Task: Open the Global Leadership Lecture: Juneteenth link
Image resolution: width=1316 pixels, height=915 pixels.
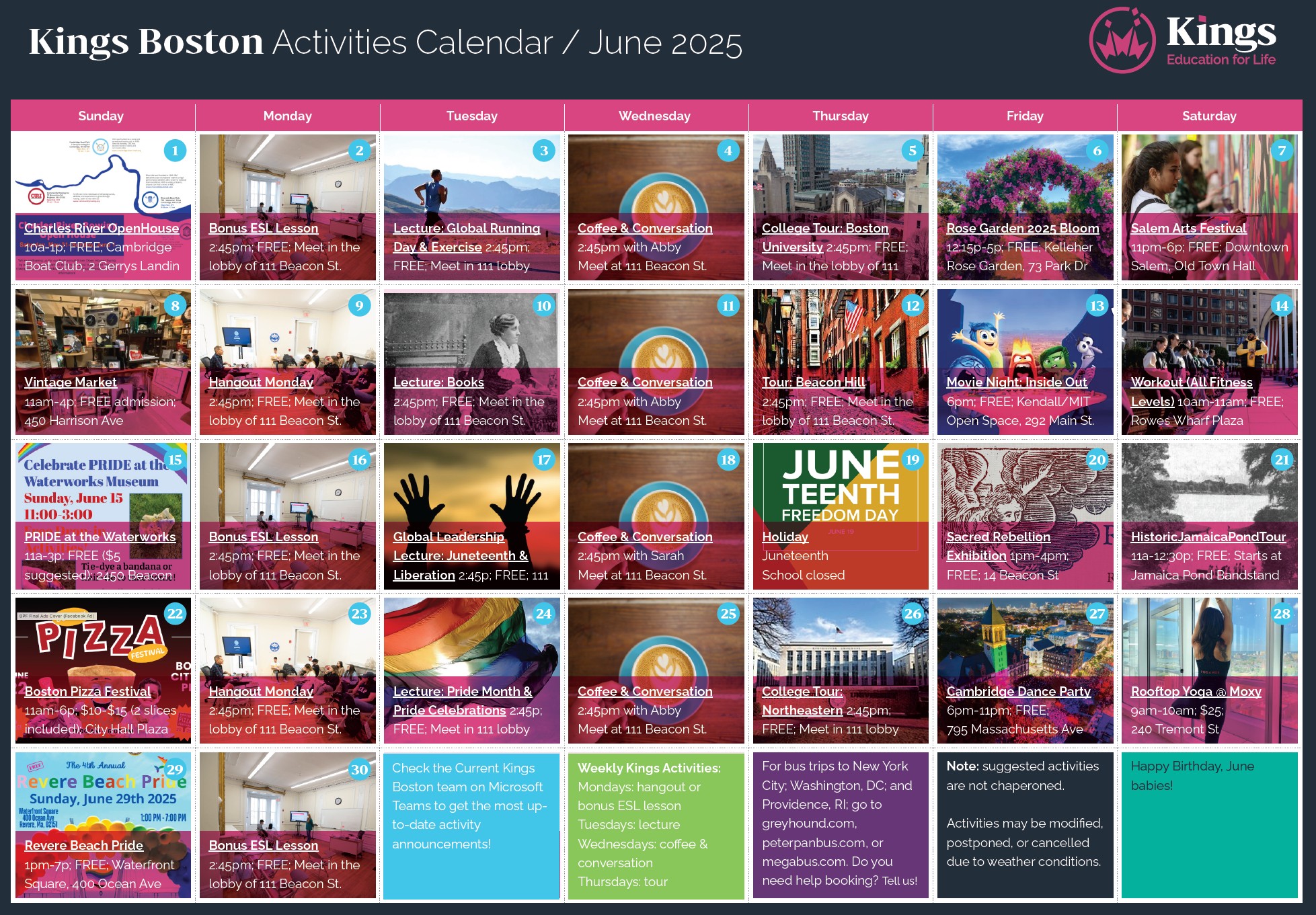Action: tap(461, 555)
